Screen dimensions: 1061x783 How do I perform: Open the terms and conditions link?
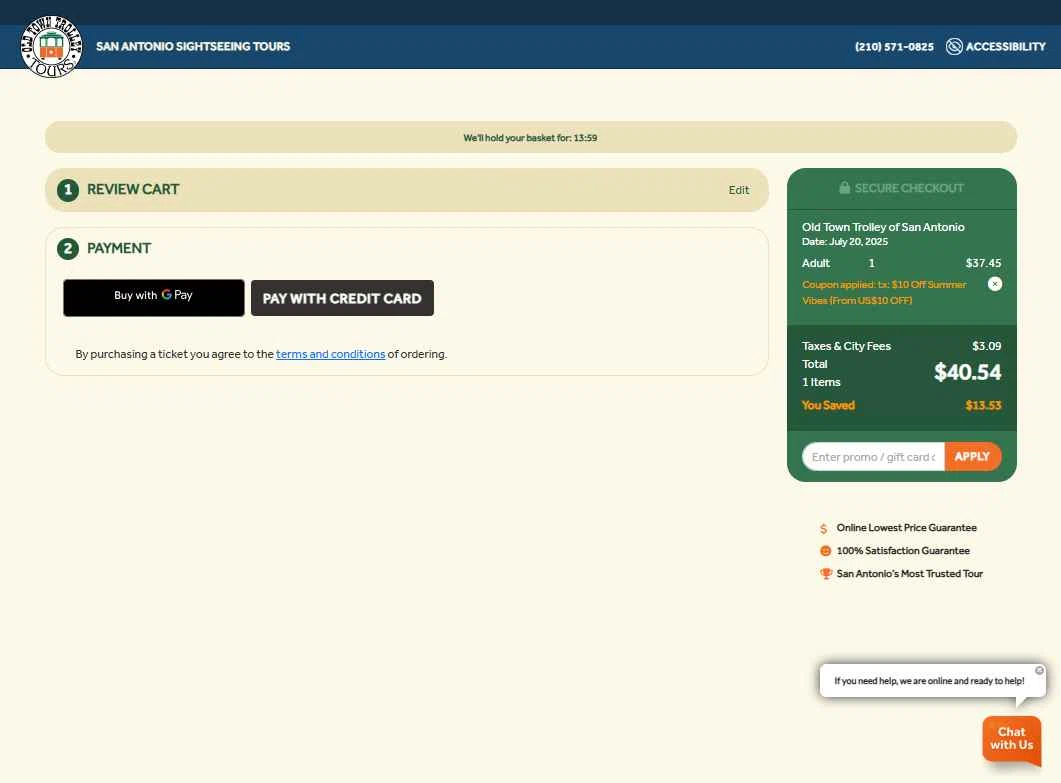pos(330,354)
